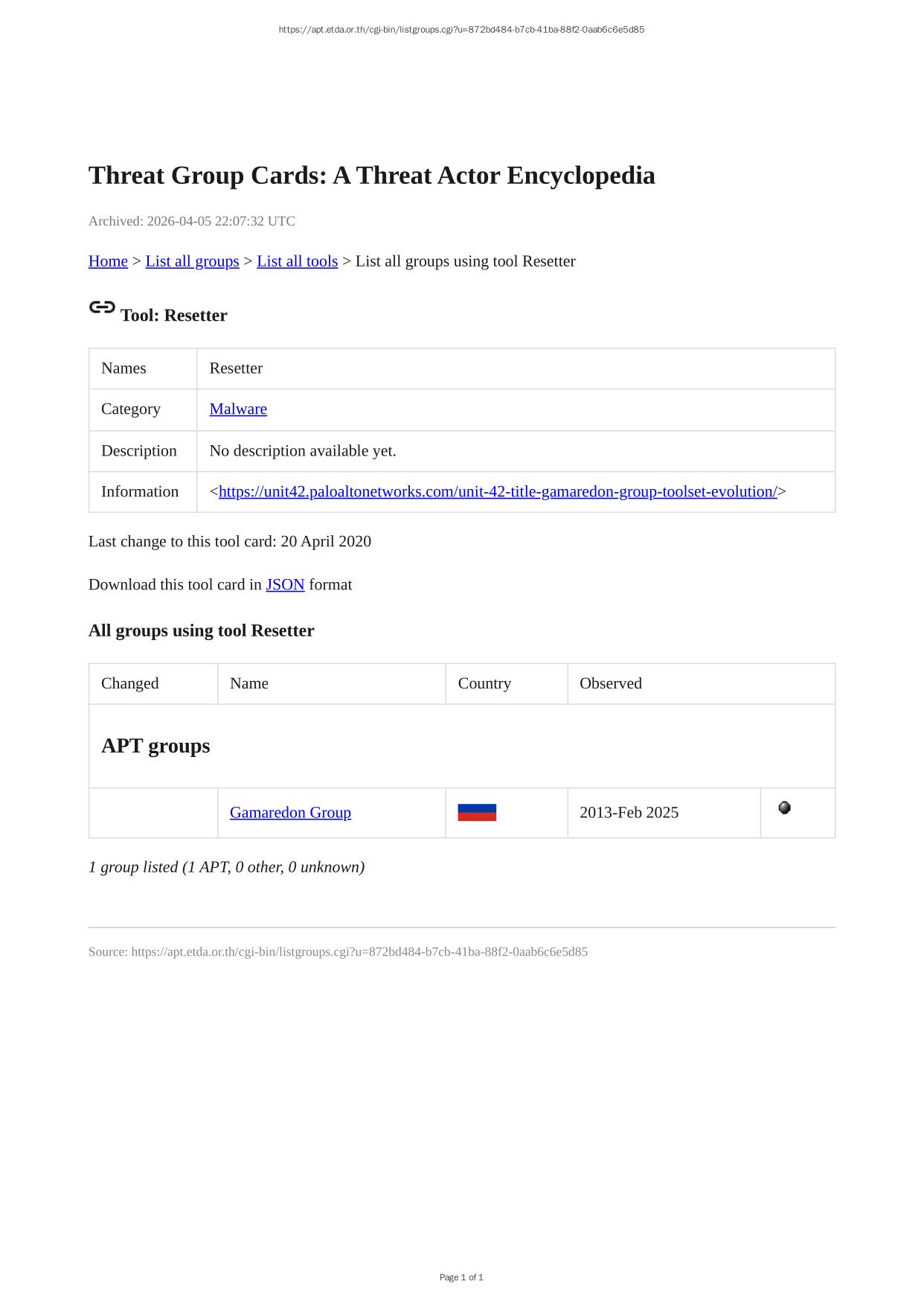Go to List all groups breadcrumb

[192, 261]
